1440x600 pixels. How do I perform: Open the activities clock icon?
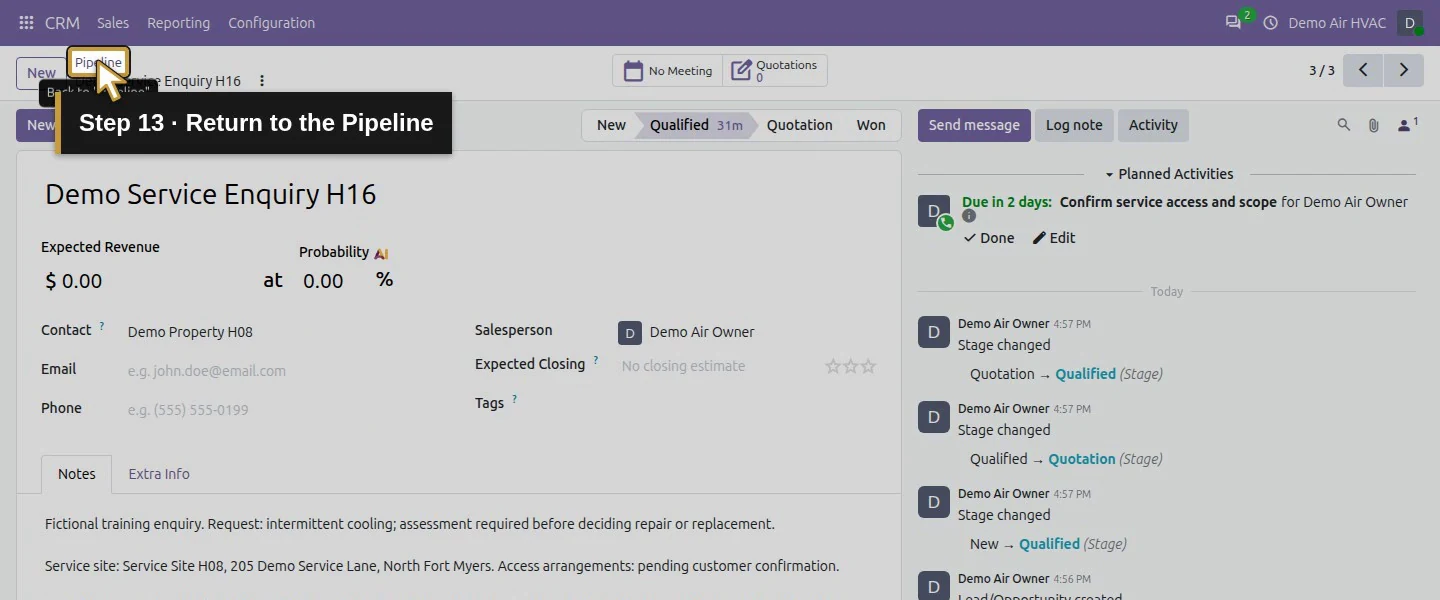tap(1271, 23)
